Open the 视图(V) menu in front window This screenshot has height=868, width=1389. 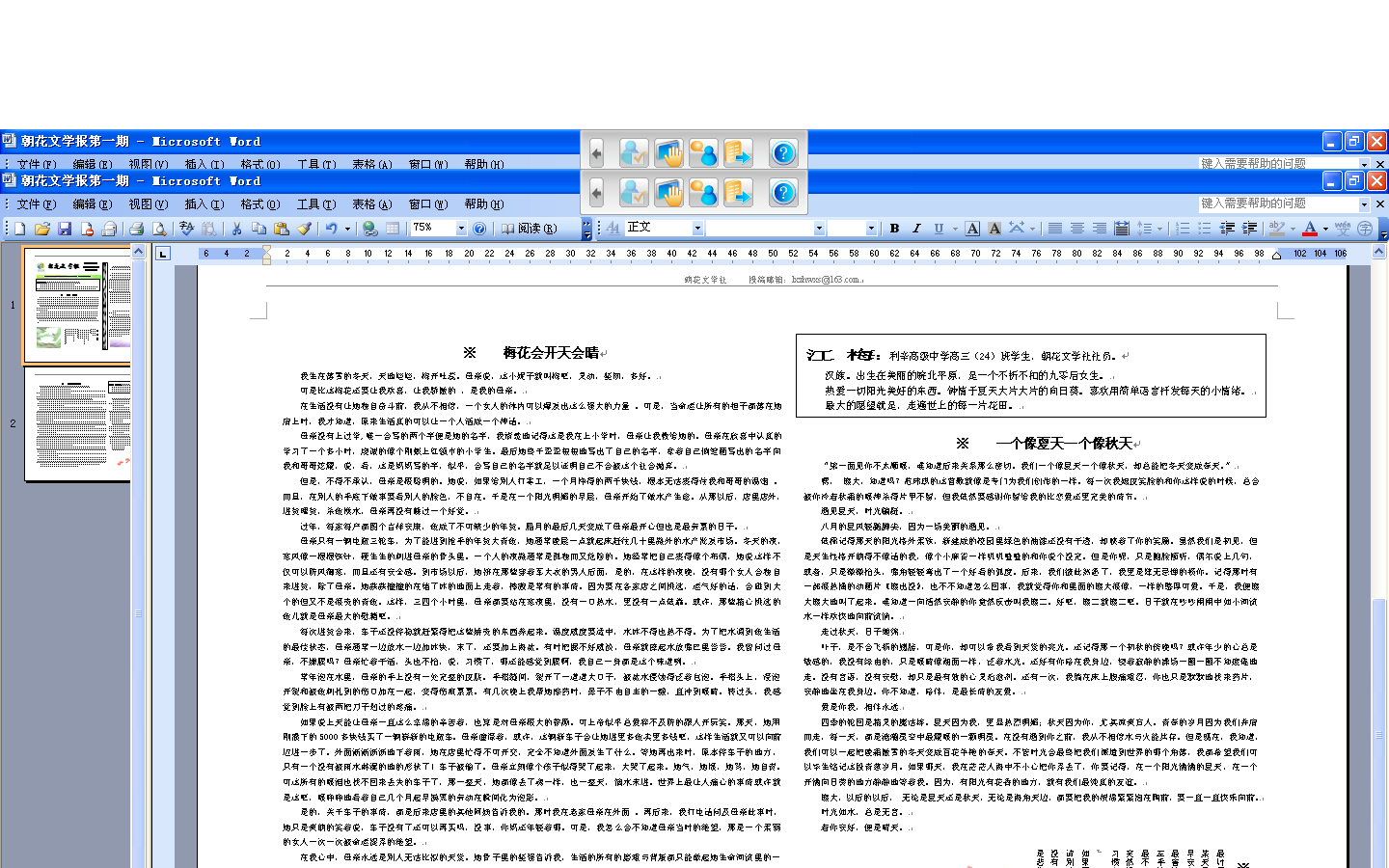(149, 204)
